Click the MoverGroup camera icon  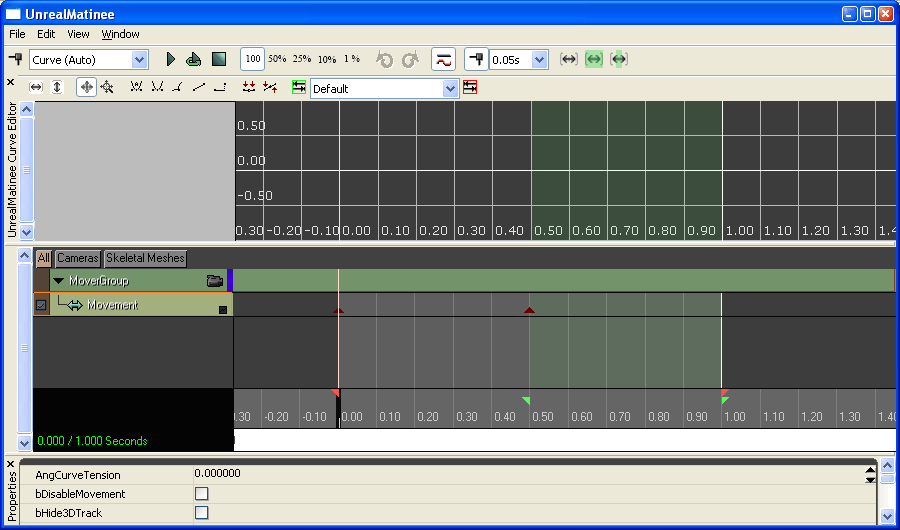click(215, 281)
